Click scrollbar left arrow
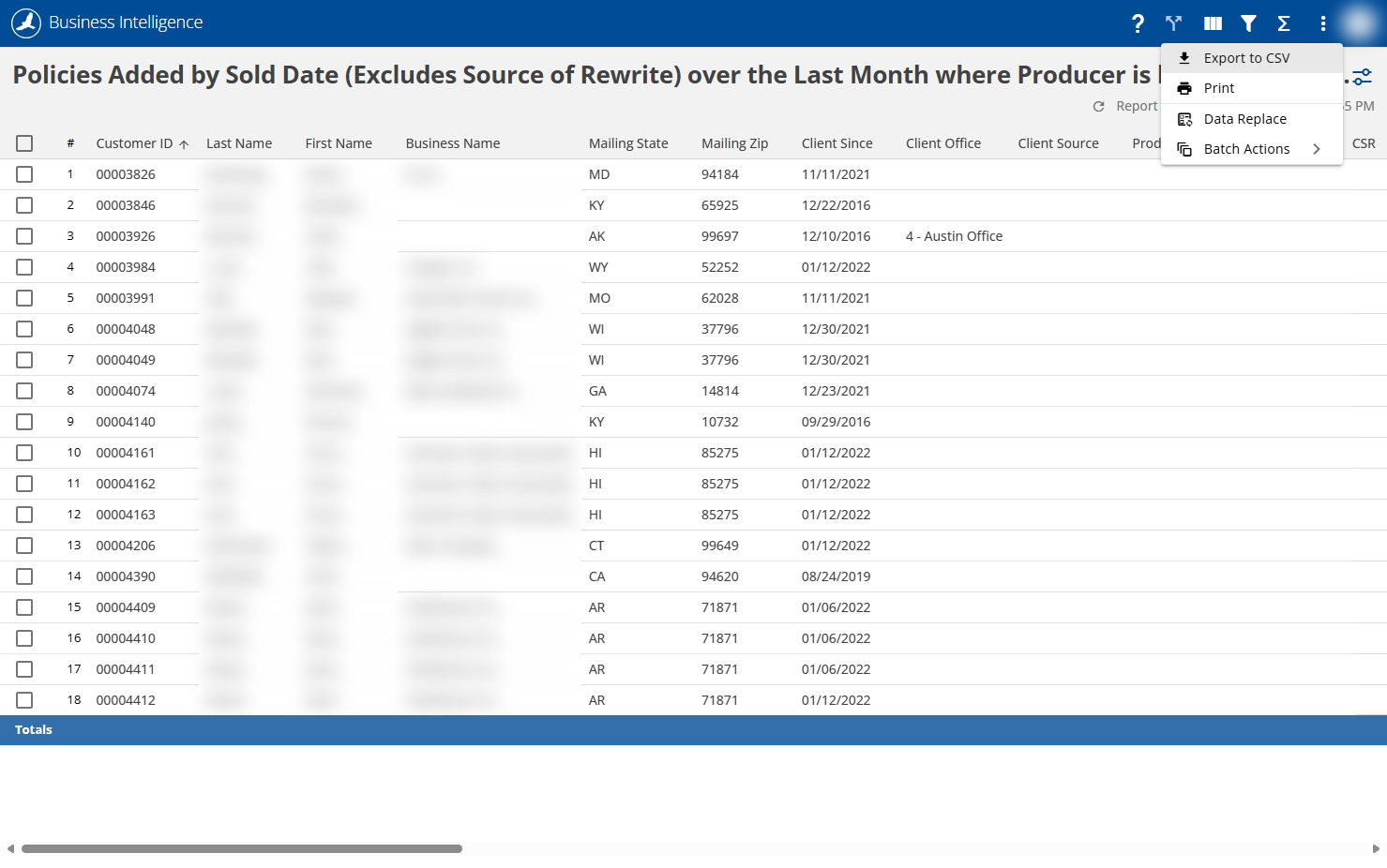Screen dimensions: 1387x868 pos(10,848)
